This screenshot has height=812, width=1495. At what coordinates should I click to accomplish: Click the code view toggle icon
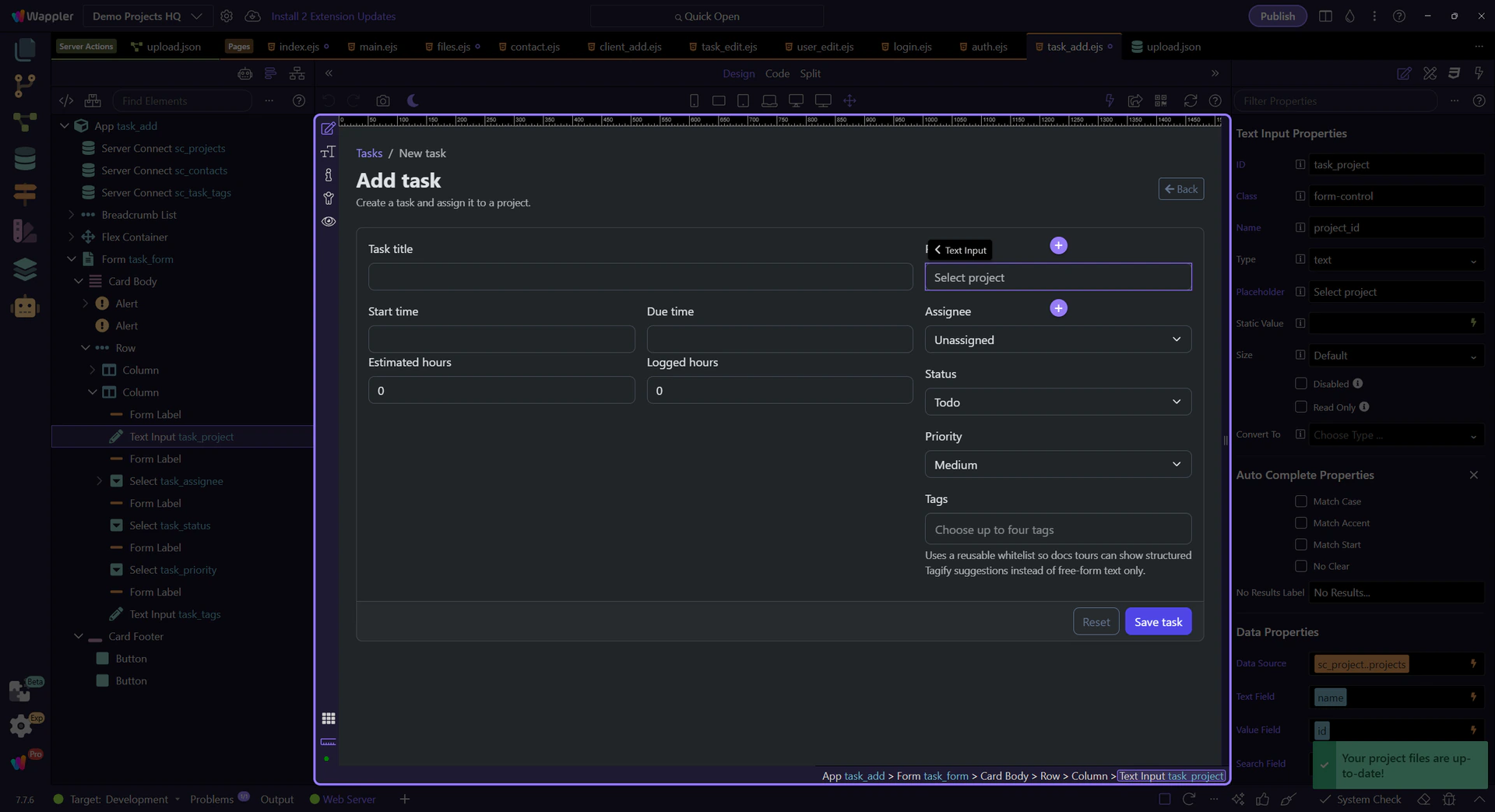coord(66,100)
